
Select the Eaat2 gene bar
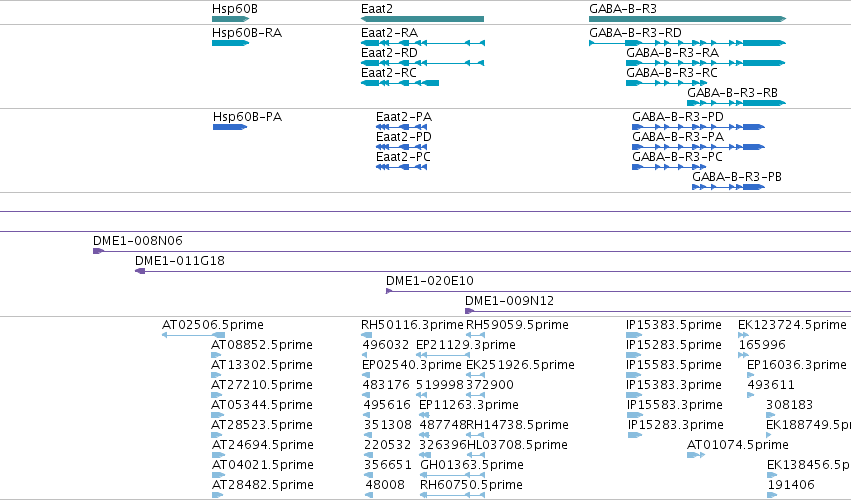coord(422,19)
